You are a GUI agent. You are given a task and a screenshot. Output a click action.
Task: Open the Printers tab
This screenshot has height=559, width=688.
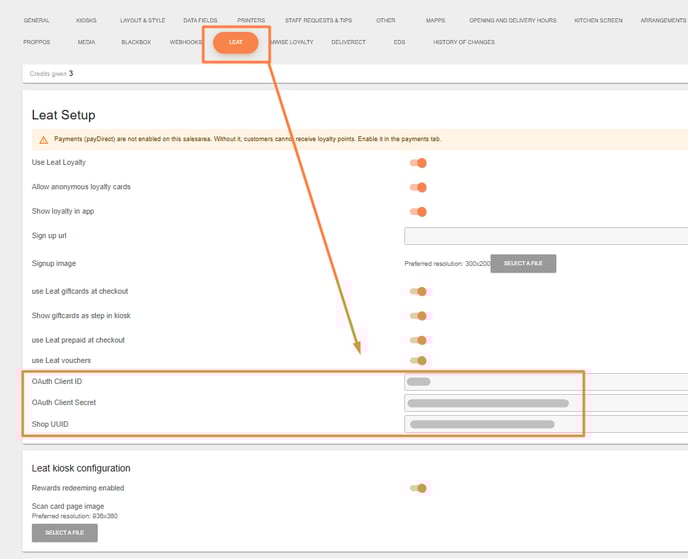tap(251, 20)
